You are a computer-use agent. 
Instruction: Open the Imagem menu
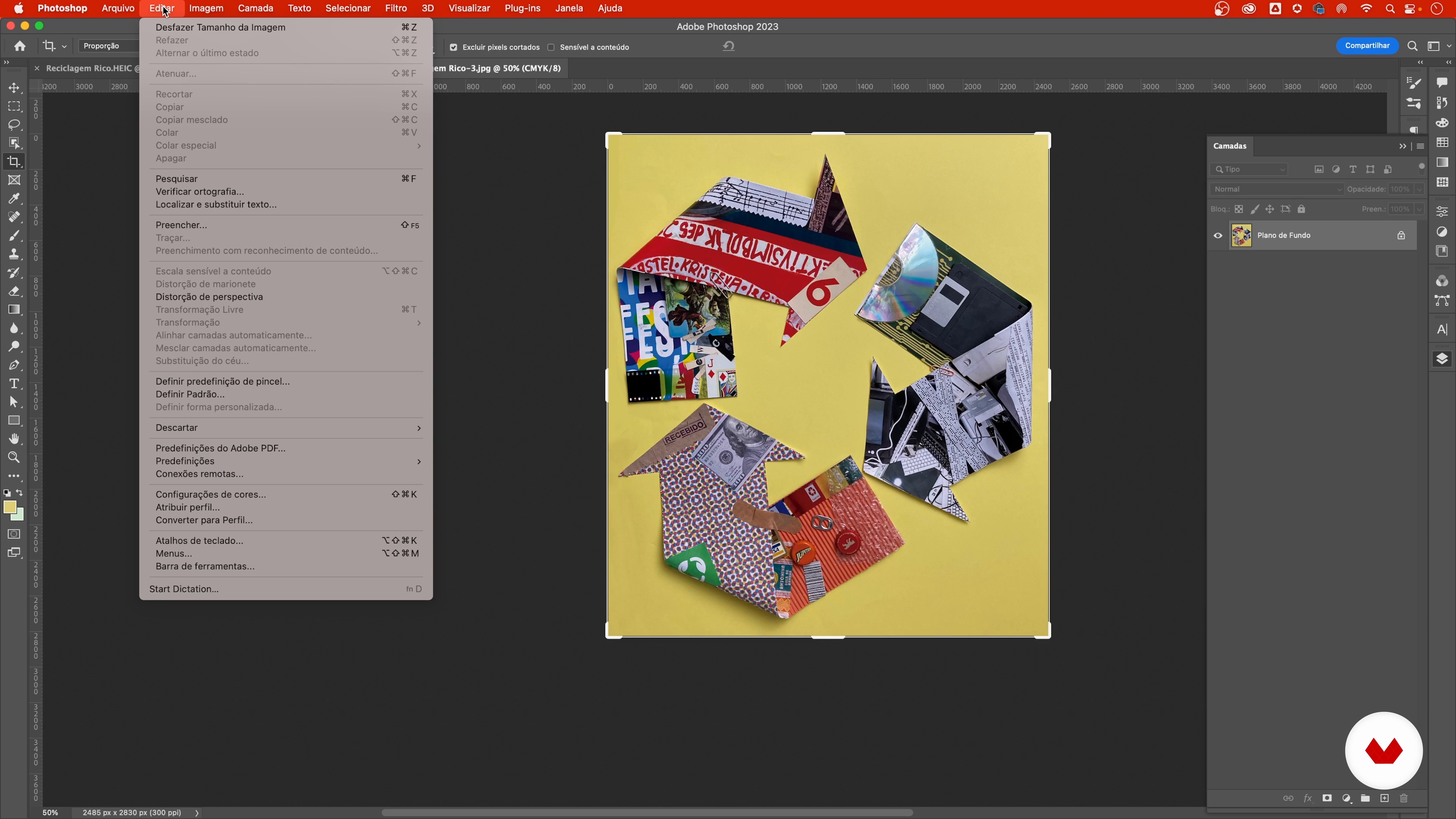click(206, 8)
